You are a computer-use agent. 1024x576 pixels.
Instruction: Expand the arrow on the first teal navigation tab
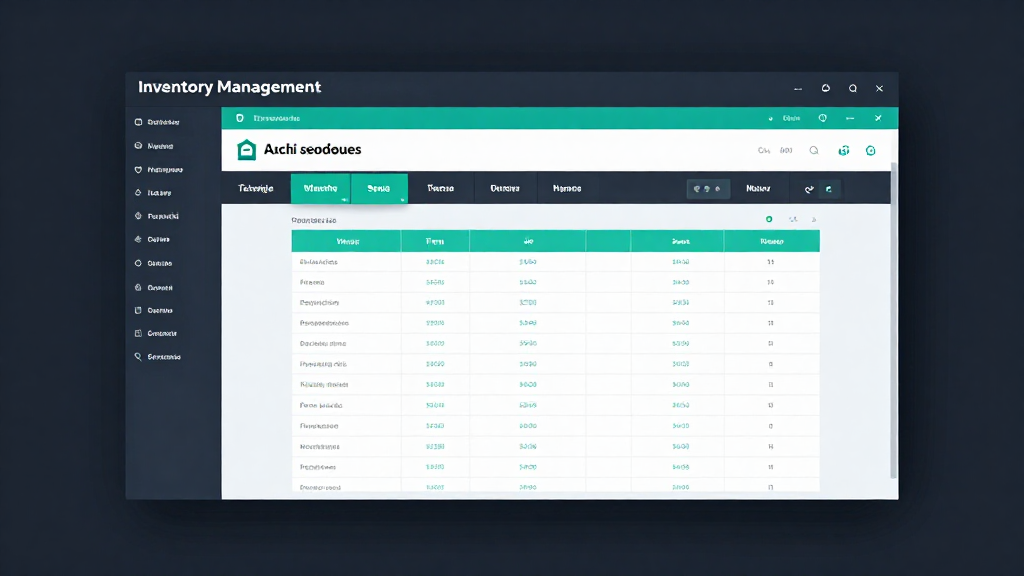point(344,200)
